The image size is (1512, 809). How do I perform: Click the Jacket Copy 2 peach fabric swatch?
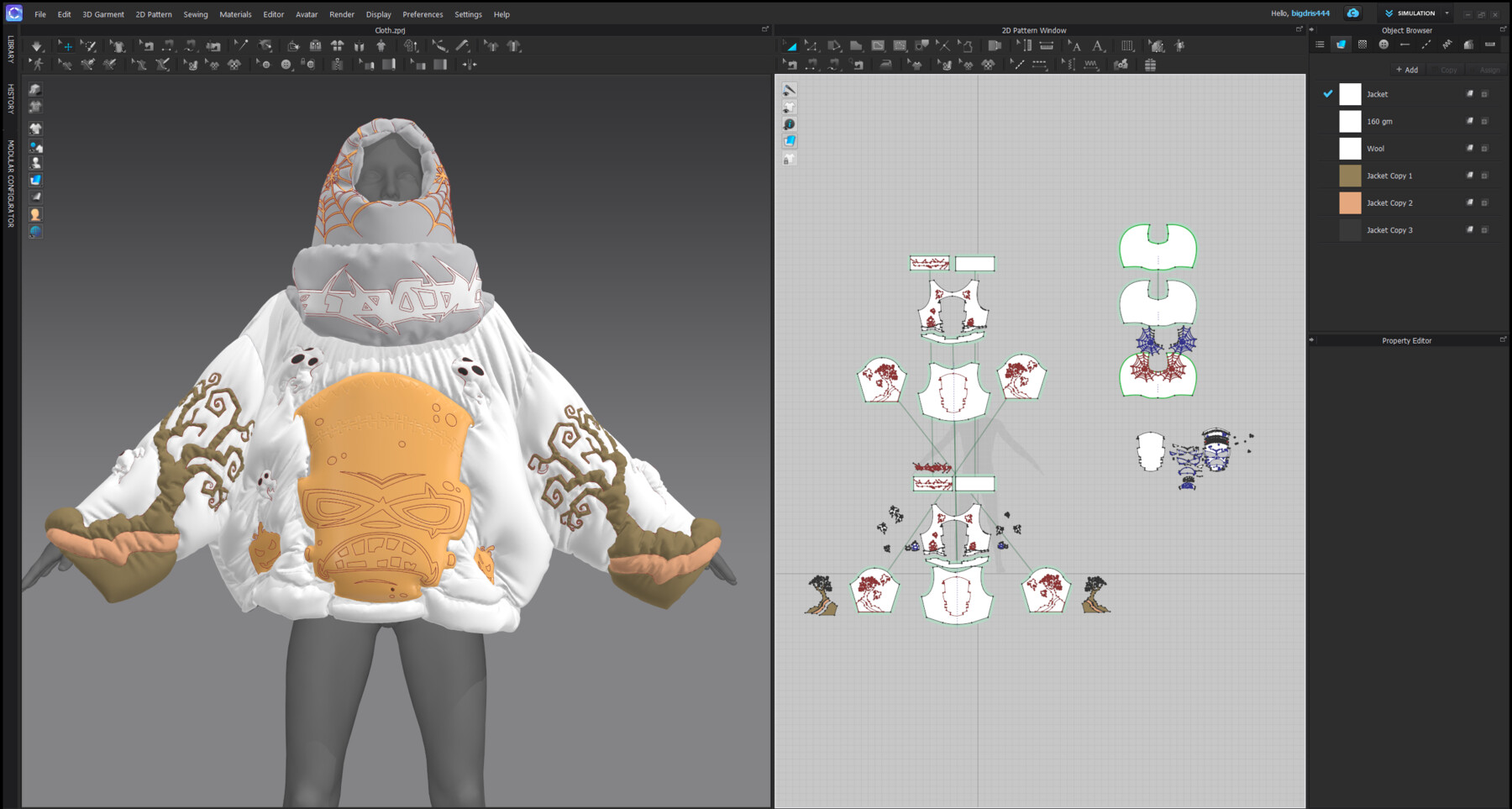pyautogui.click(x=1351, y=202)
